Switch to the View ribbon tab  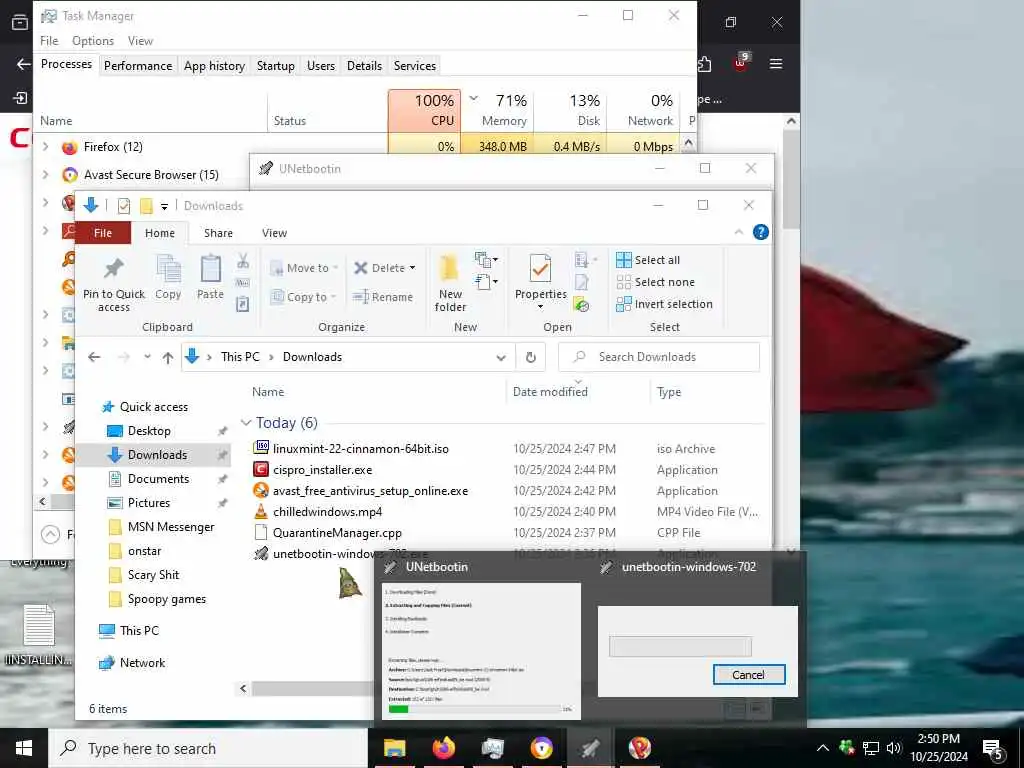pos(274,233)
